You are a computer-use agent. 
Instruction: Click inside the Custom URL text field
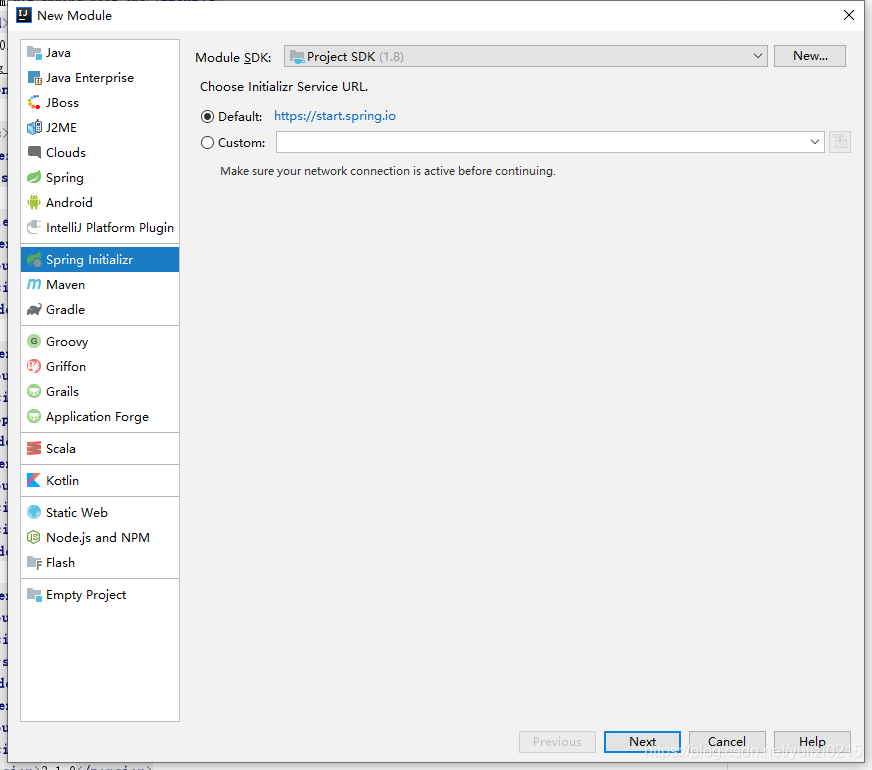pos(540,143)
